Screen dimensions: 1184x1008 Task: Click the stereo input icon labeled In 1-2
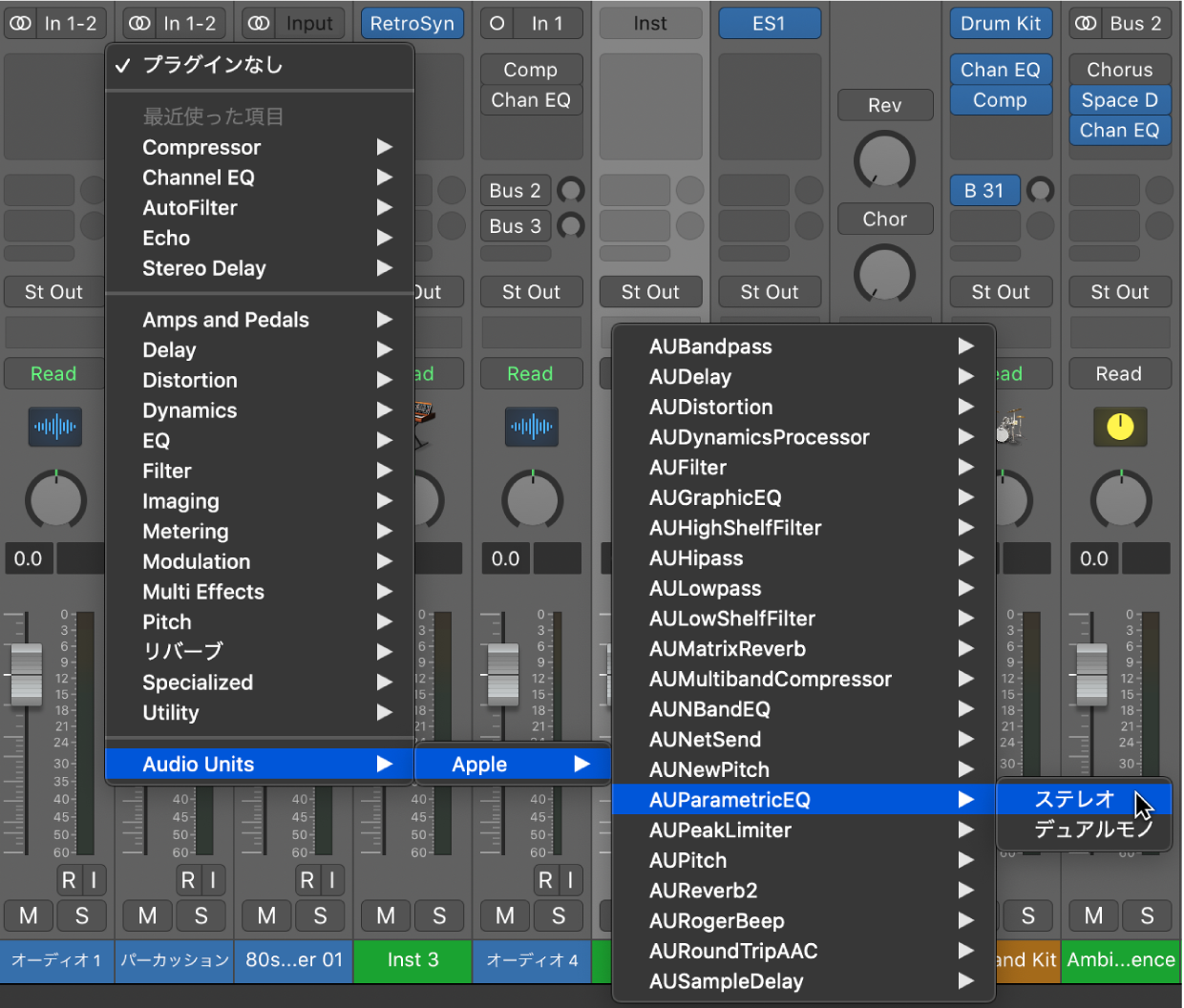pyautogui.click(x=19, y=23)
